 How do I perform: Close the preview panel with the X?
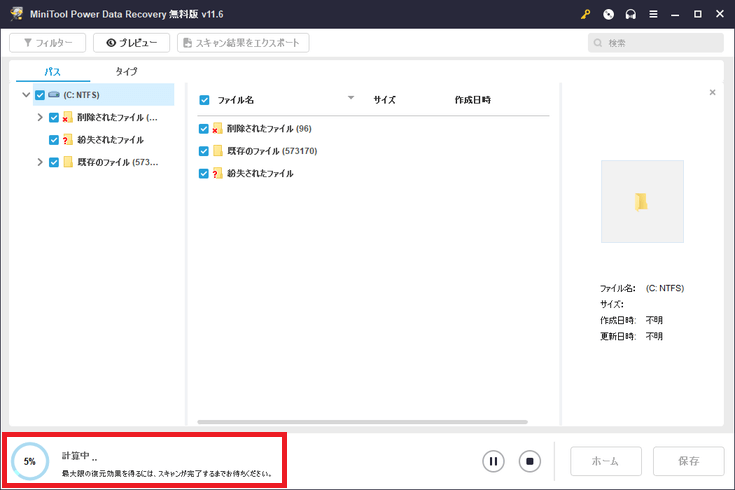point(712,92)
